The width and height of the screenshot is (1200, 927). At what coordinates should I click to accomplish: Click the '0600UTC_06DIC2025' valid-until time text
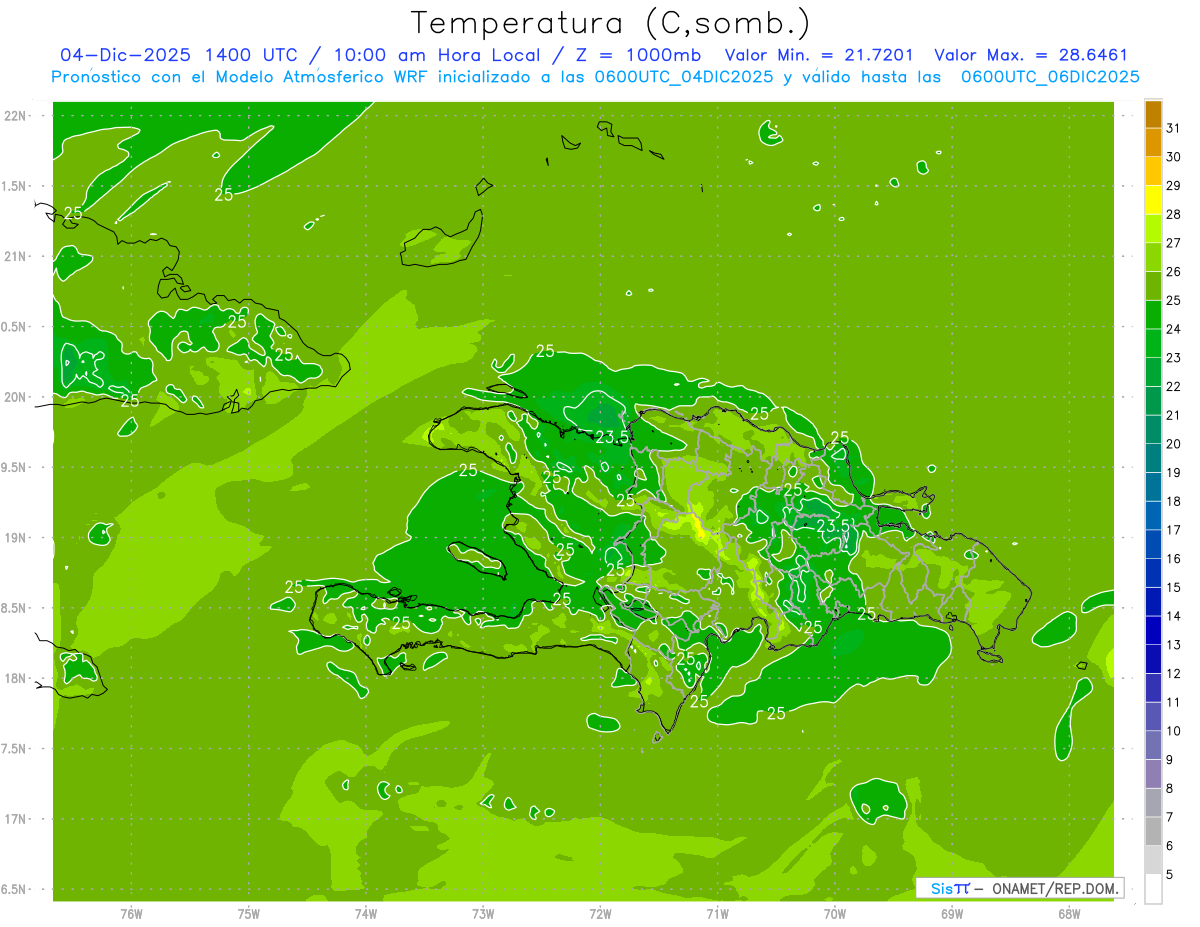(1050, 77)
